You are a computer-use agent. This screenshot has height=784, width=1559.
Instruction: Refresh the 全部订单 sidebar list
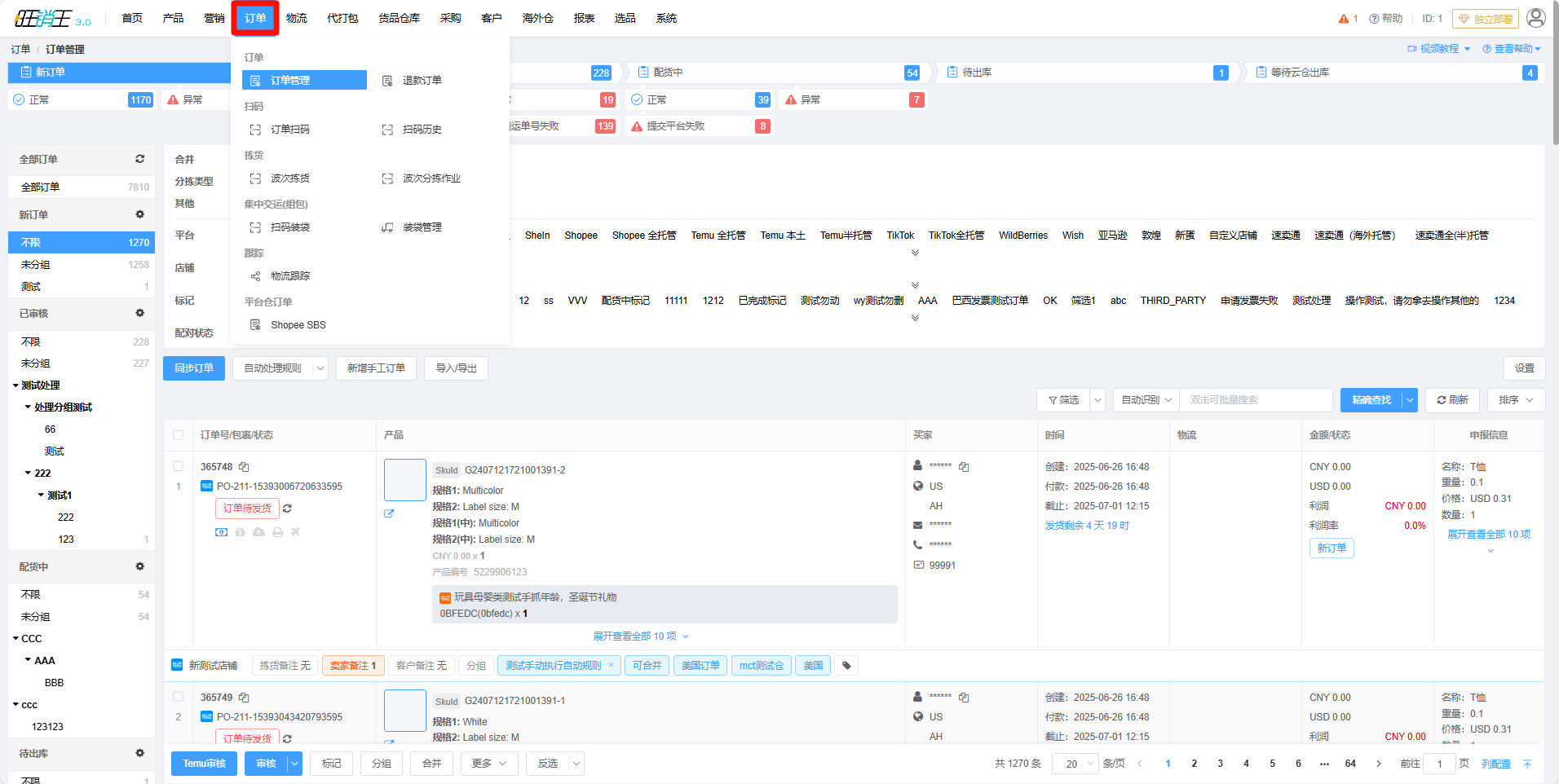pos(139,159)
